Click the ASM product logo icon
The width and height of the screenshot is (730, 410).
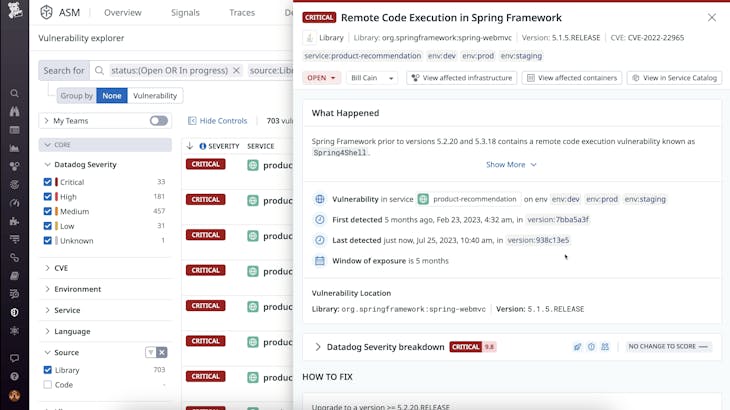click(x=47, y=13)
